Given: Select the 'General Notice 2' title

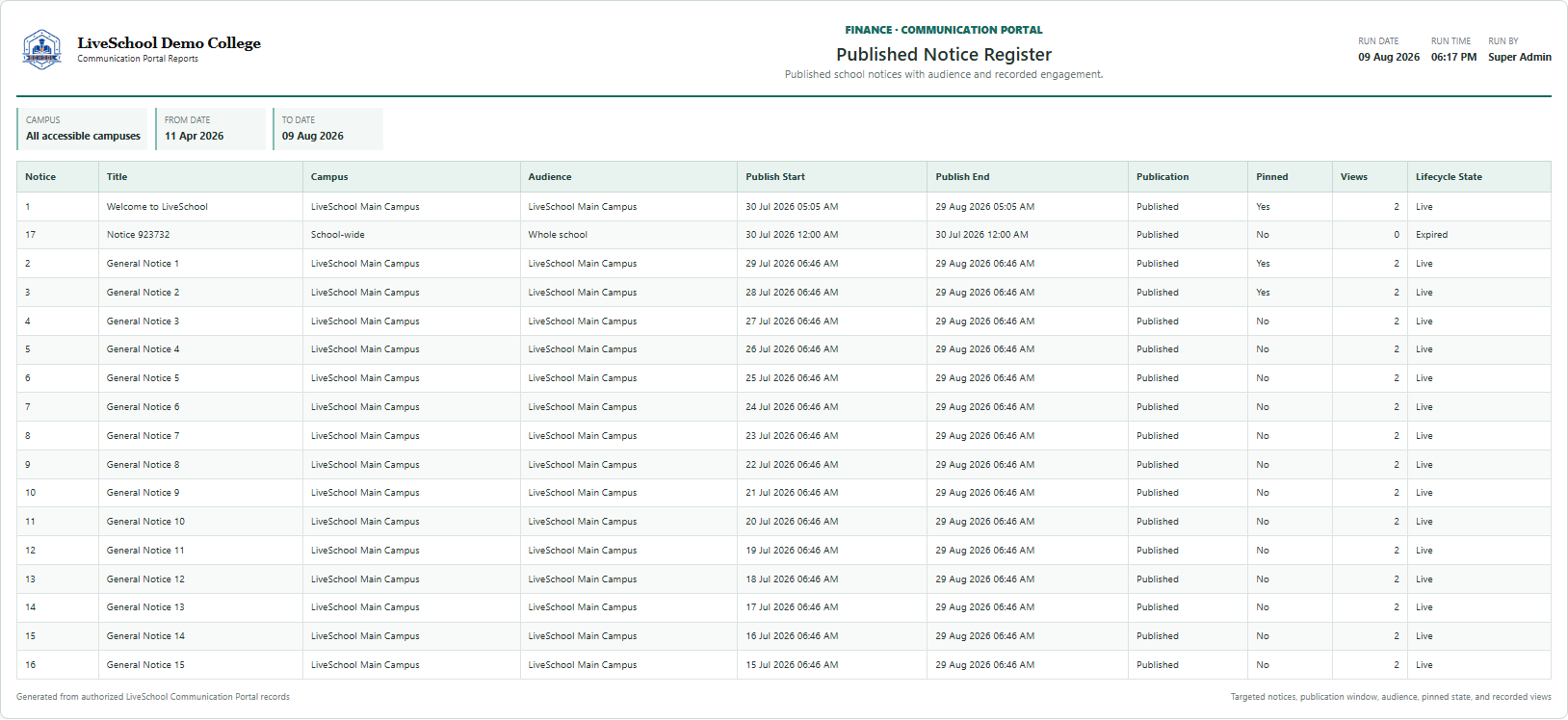Looking at the screenshot, I should [x=143, y=293].
